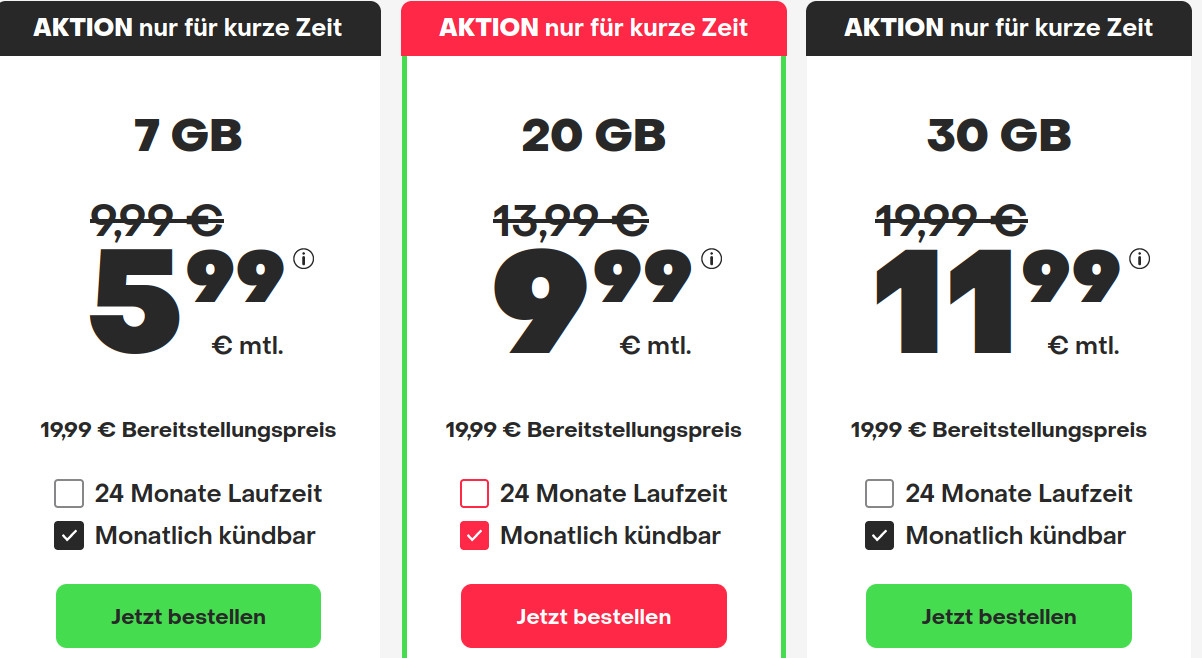Uncheck "Monatlich kündbar" in the 7 GB plan

[69, 535]
